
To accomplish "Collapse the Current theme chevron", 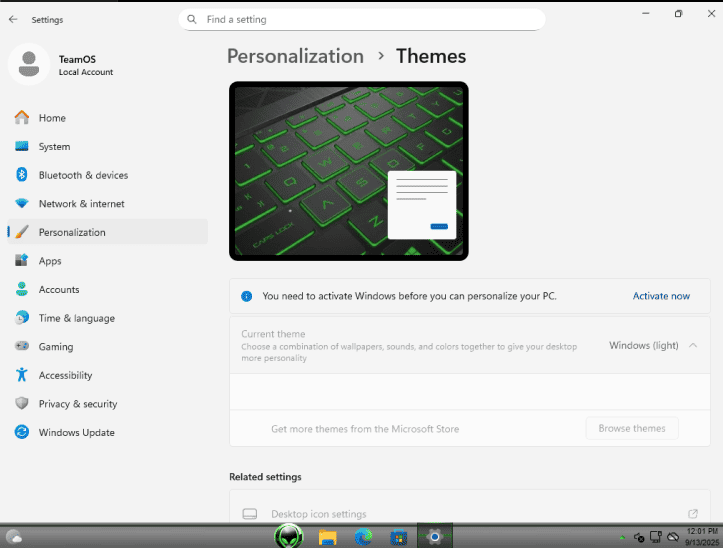I will tap(693, 345).
